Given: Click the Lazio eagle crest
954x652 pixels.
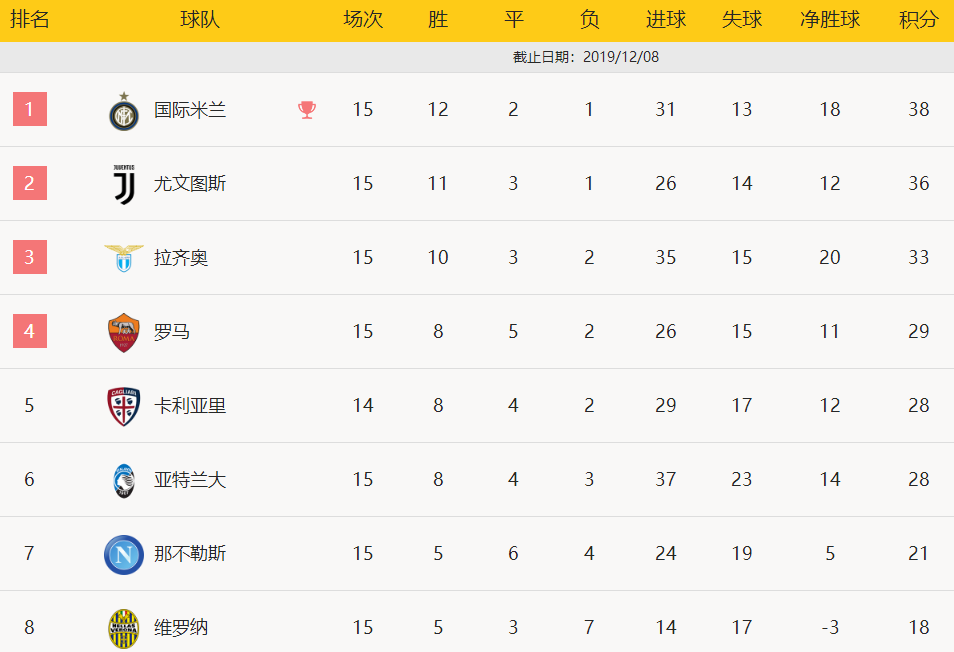Looking at the screenshot, I should point(124,258).
